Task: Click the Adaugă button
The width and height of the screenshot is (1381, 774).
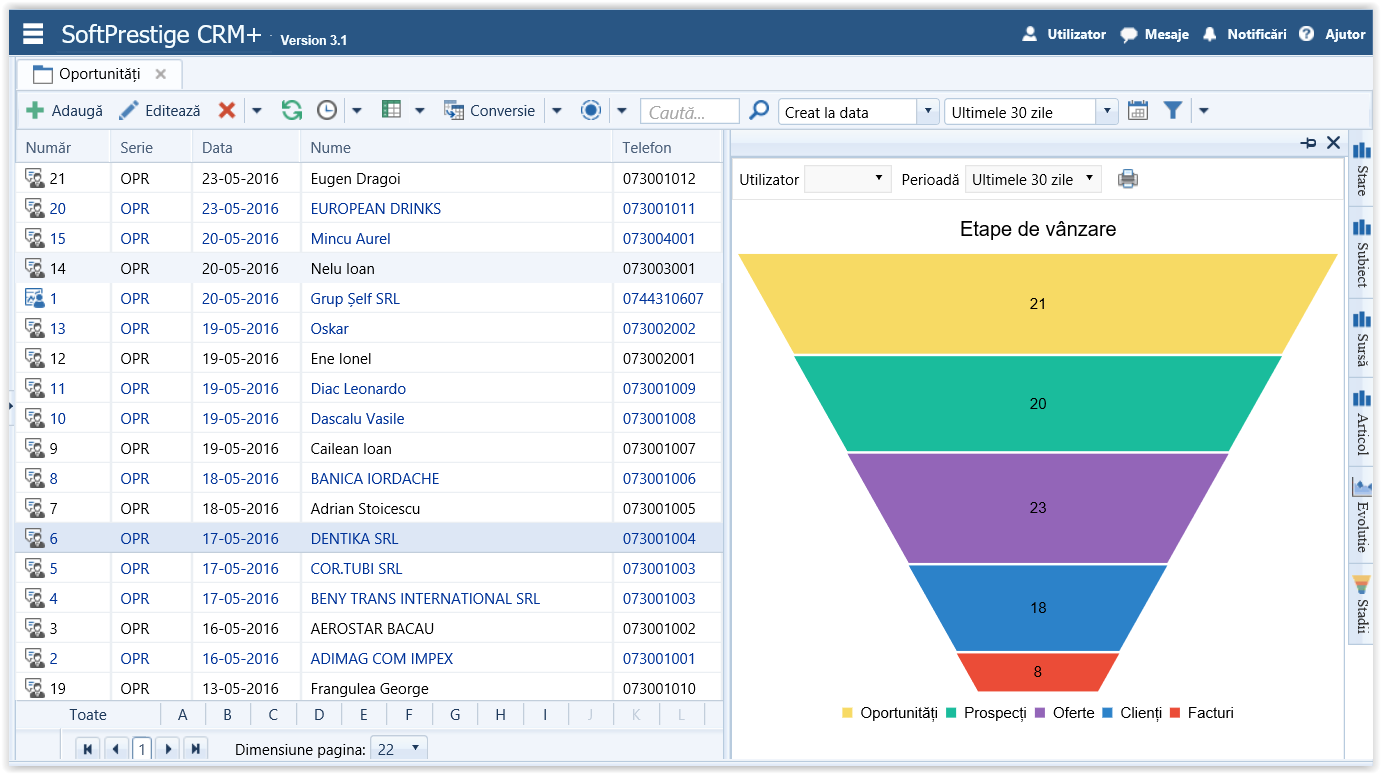Action: point(65,111)
